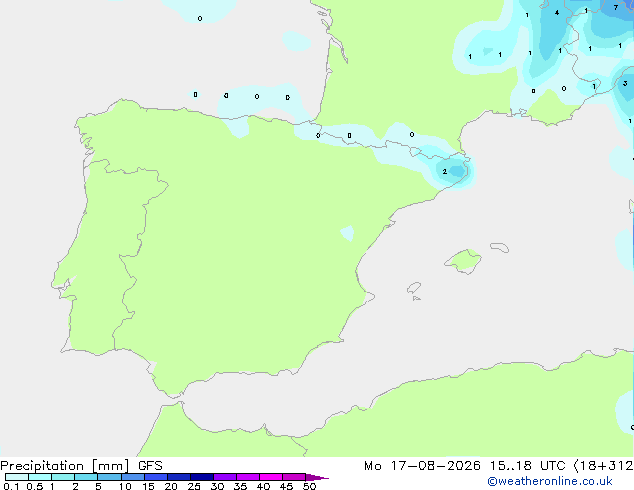
Task: Click the 0.1–0.5 mm palest legend swatch
Action: (17, 477)
